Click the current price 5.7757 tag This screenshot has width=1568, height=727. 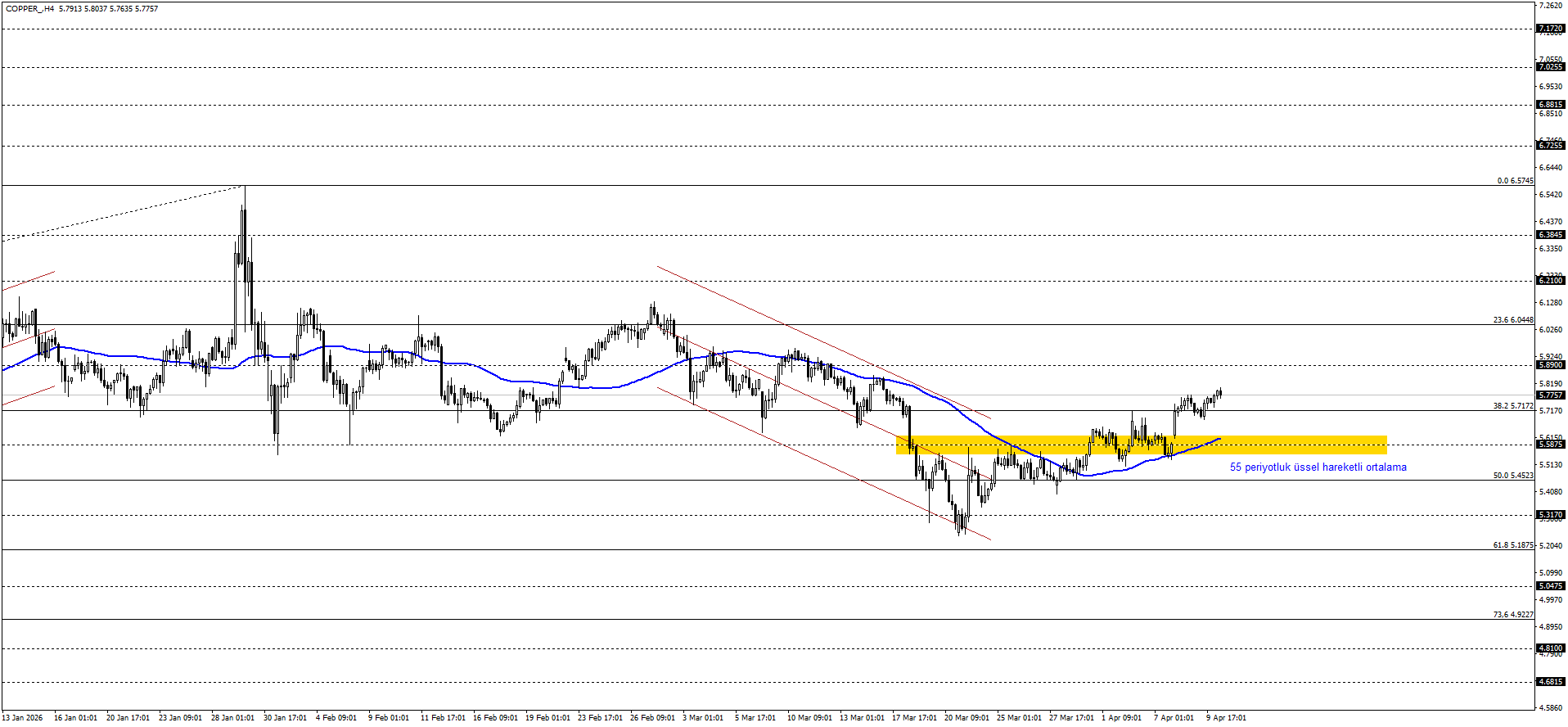point(1550,395)
